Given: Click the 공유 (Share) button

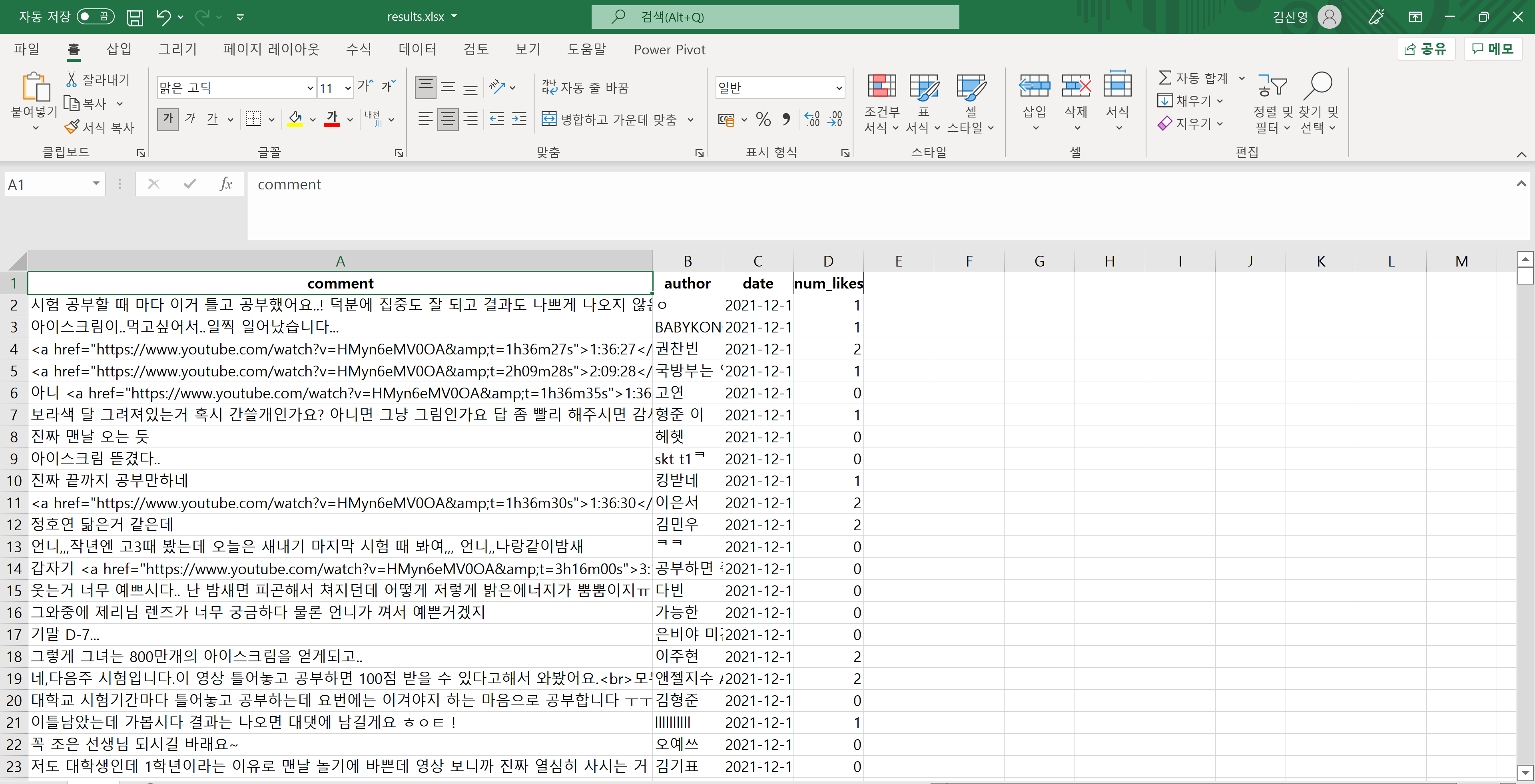Looking at the screenshot, I should click(x=1425, y=49).
